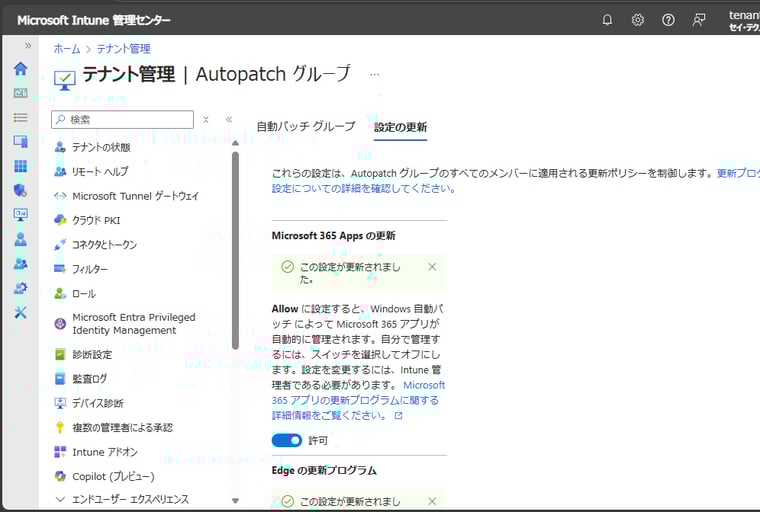Click the Edge の更新プログラム heading
The width and height of the screenshot is (760, 512).
(324, 470)
